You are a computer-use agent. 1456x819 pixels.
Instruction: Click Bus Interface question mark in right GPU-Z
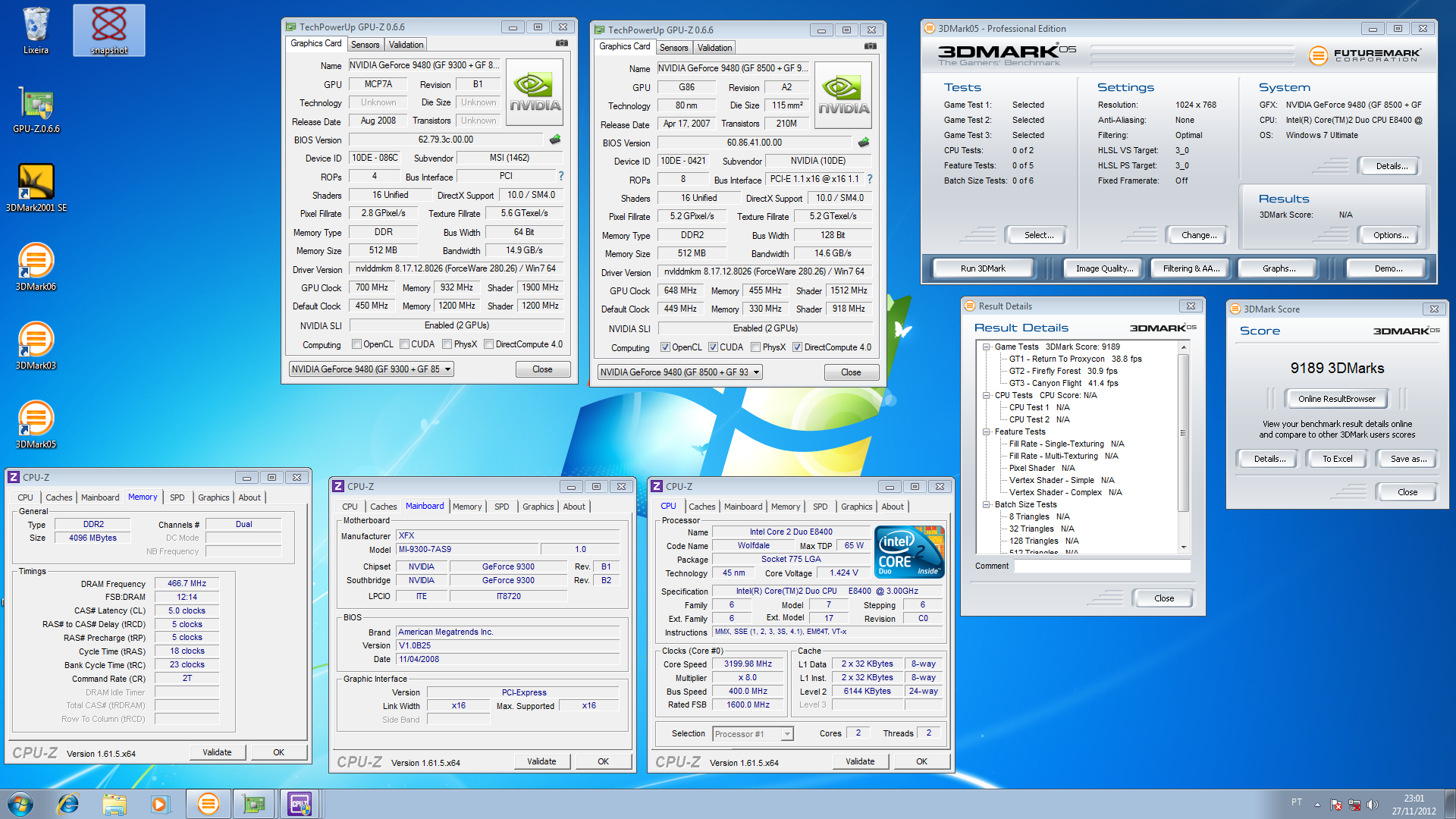pos(870,179)
